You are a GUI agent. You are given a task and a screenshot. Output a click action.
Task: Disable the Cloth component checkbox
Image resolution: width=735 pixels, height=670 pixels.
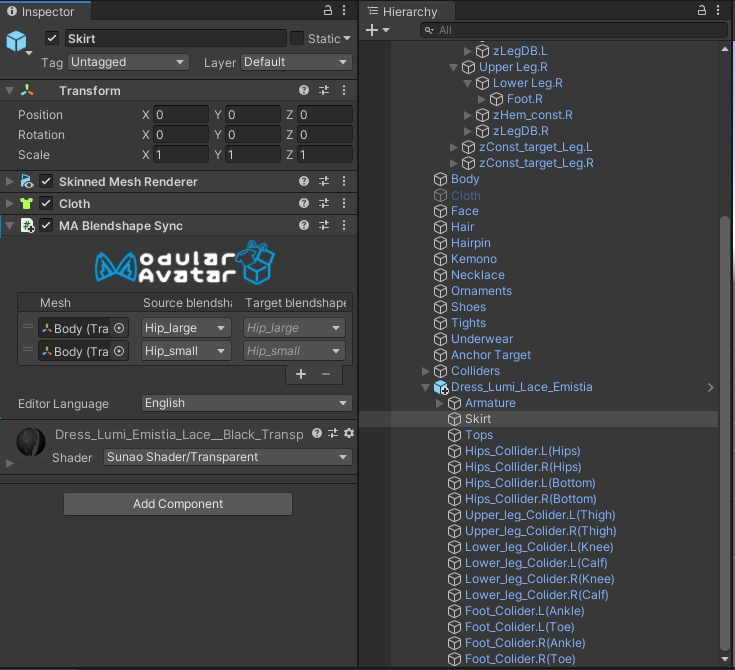point(46,203)
